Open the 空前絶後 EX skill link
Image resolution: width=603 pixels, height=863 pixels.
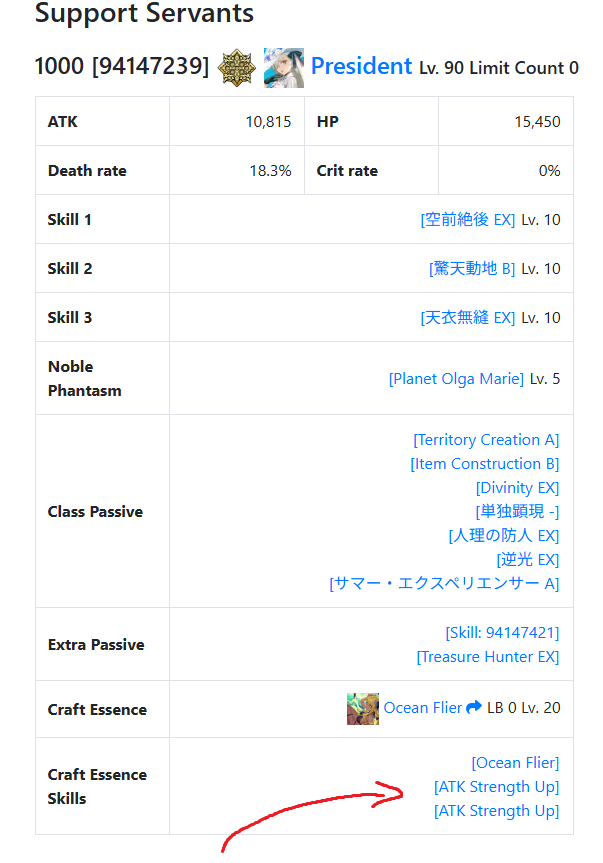468,220
